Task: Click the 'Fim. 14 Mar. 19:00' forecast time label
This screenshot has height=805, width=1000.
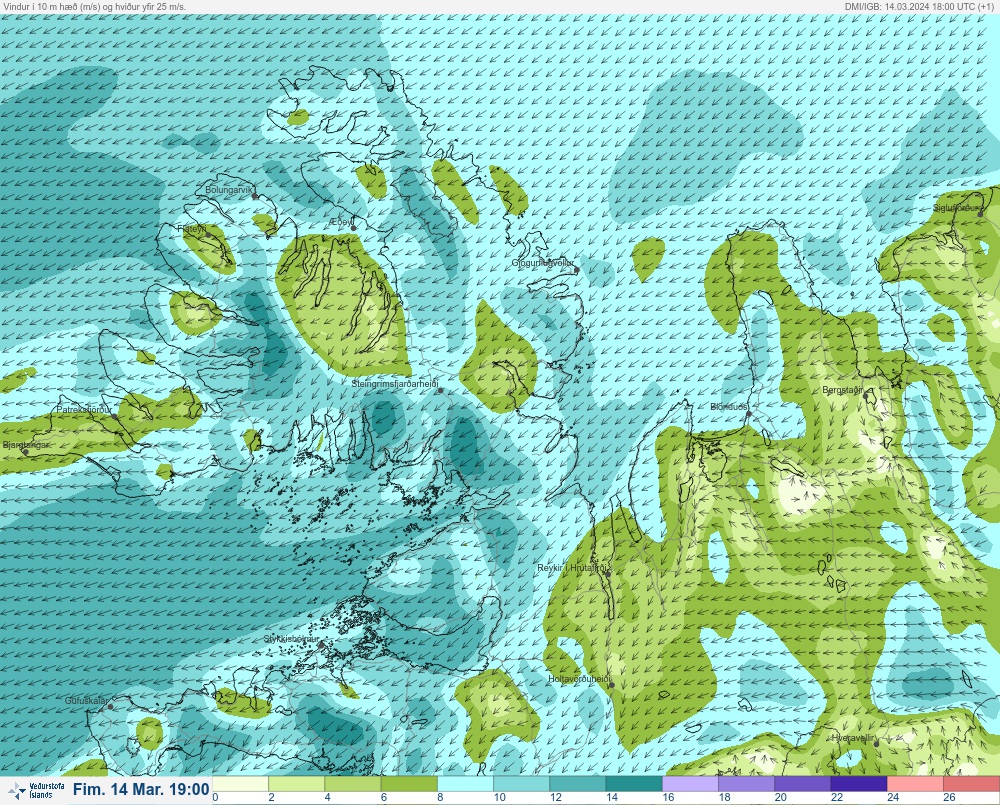Action: coord(141,790)
